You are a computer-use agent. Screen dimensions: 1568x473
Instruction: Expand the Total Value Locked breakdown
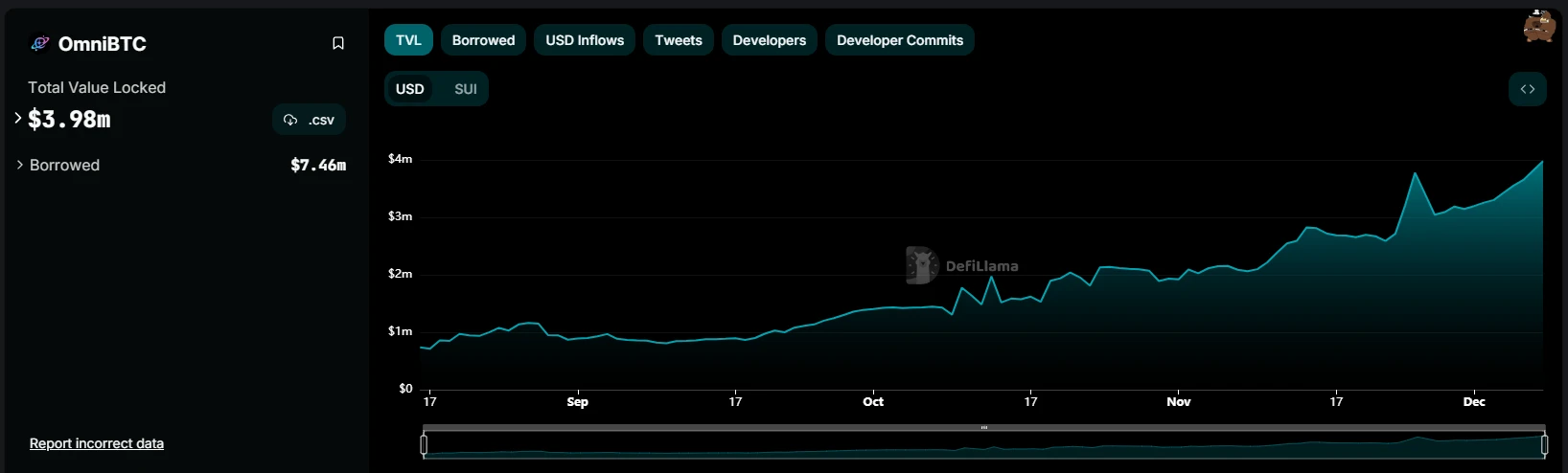pyautogui.click(x=18, y=118)
